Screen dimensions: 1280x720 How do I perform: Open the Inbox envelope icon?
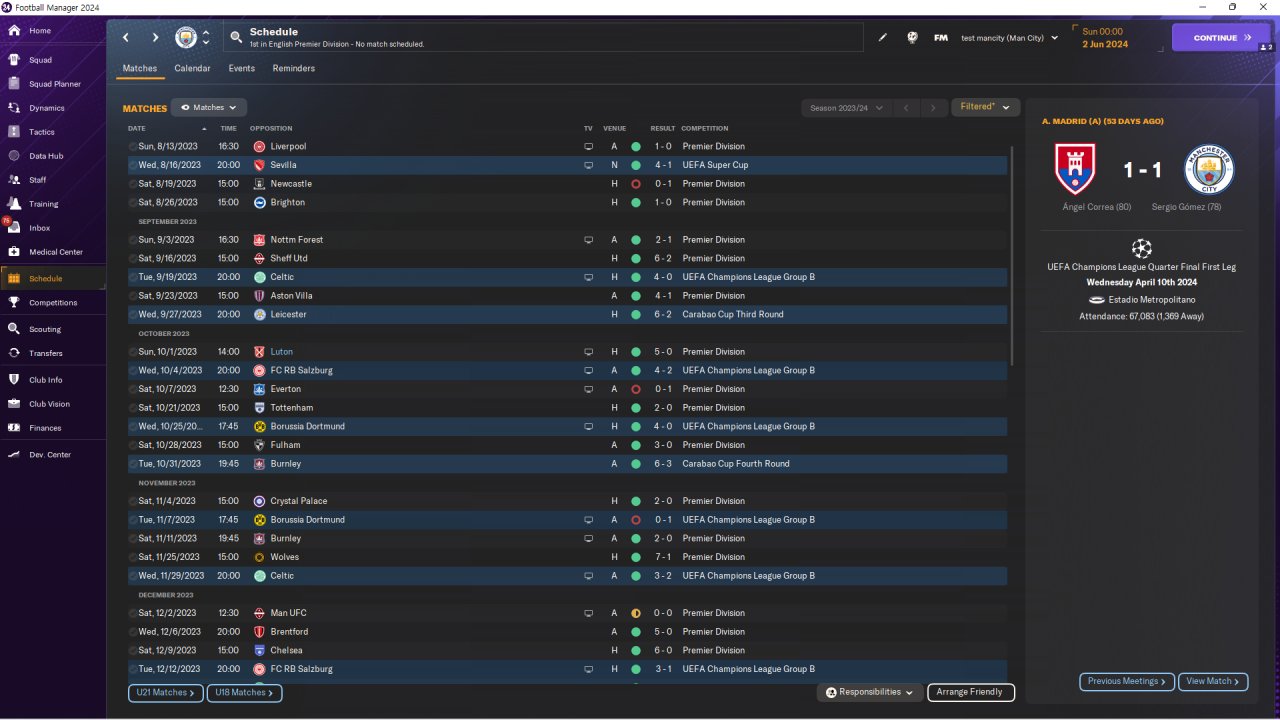pyautogui.click(x=14, y=228)
